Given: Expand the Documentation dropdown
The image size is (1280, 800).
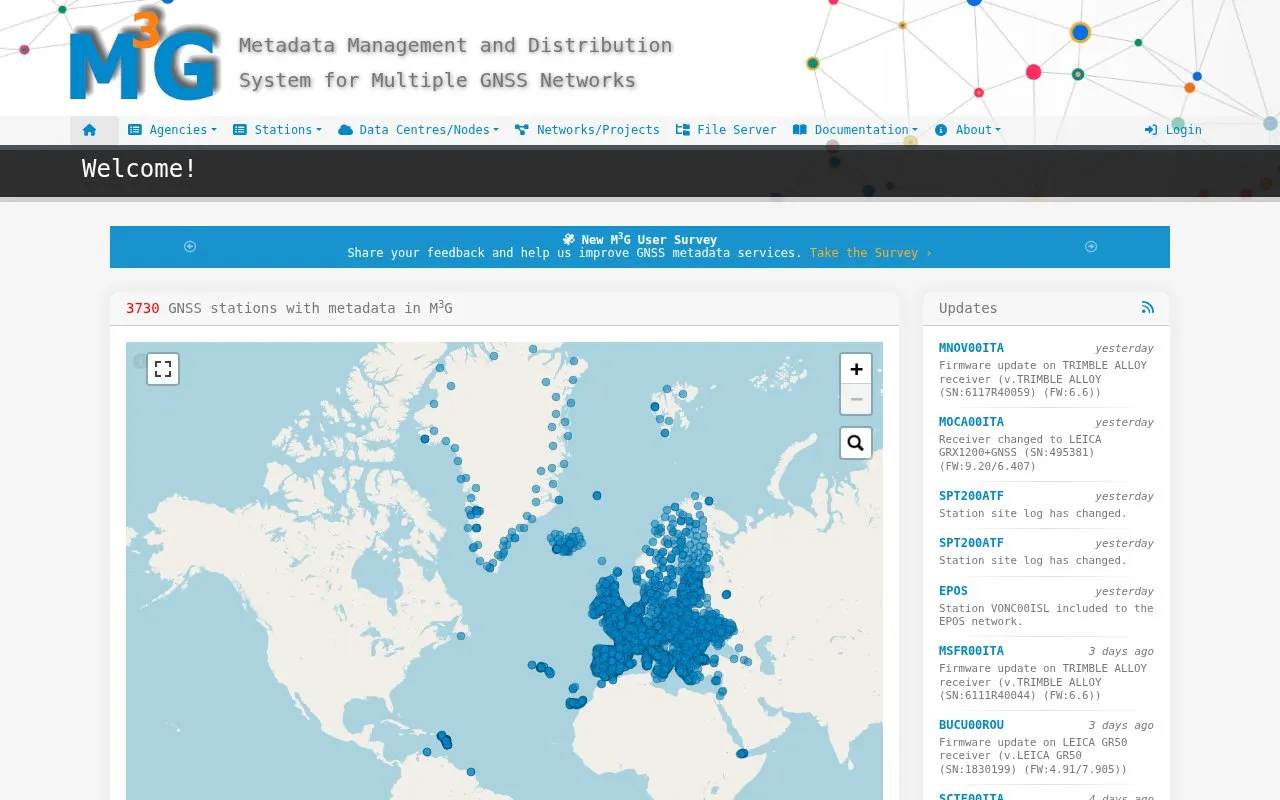Looking at the screenshot, I should click(x=855, y=130).
